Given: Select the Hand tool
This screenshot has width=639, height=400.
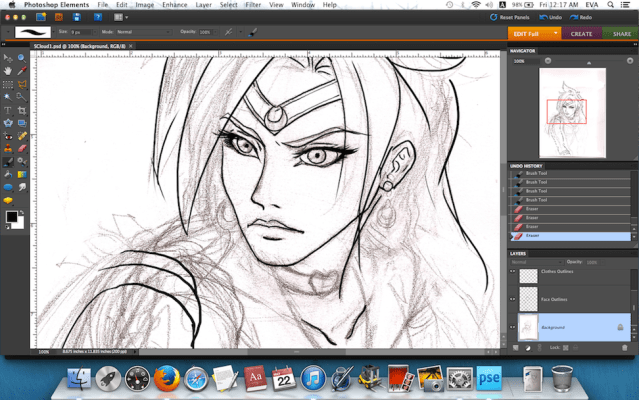Looking at the screenshot, I should (x=8, y=71).
